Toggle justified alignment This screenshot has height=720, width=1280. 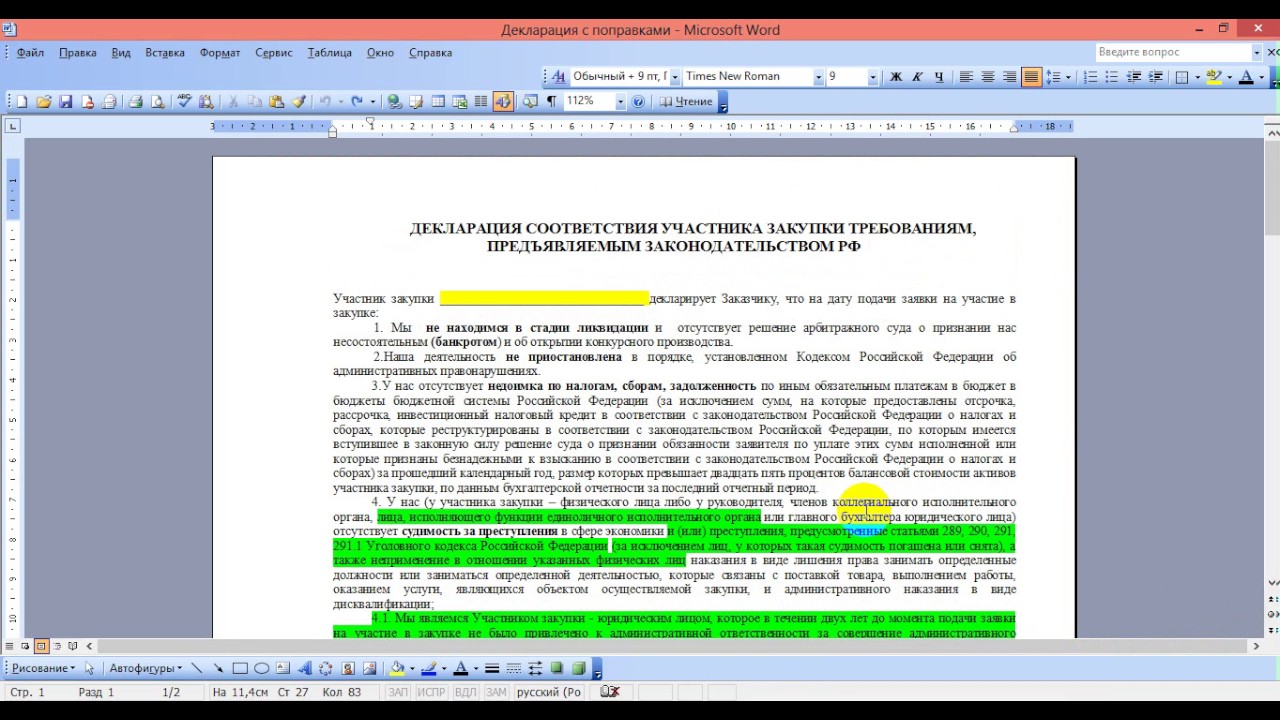(x=1031, y=77)
